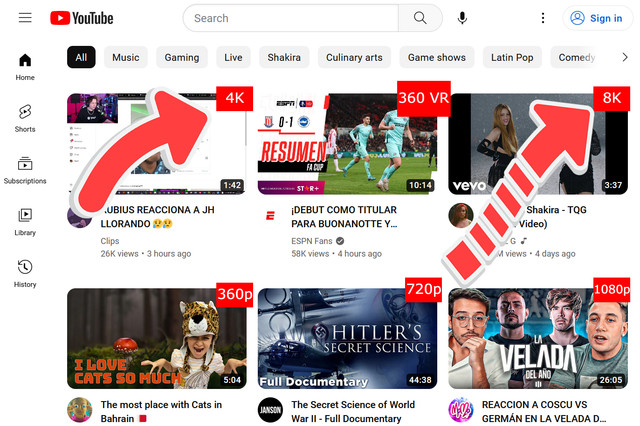
Task: Click "26K views • 3 hours ago" text
Action: click(146, 254)
